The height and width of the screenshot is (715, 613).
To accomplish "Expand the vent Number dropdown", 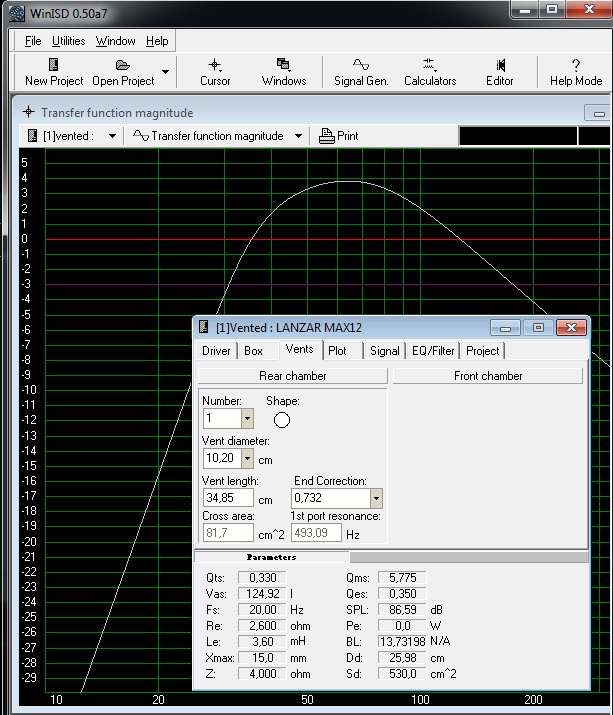I will 247,419.
